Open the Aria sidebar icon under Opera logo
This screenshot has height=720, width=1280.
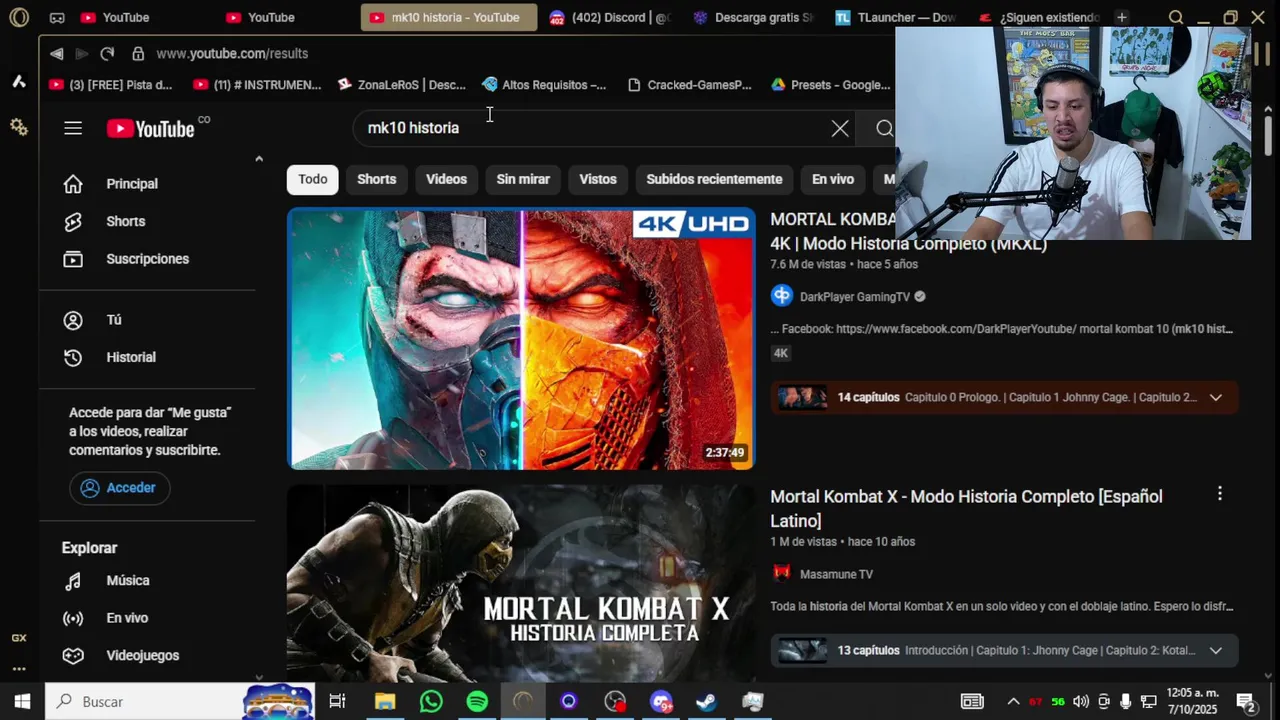(x=19, y=81)
